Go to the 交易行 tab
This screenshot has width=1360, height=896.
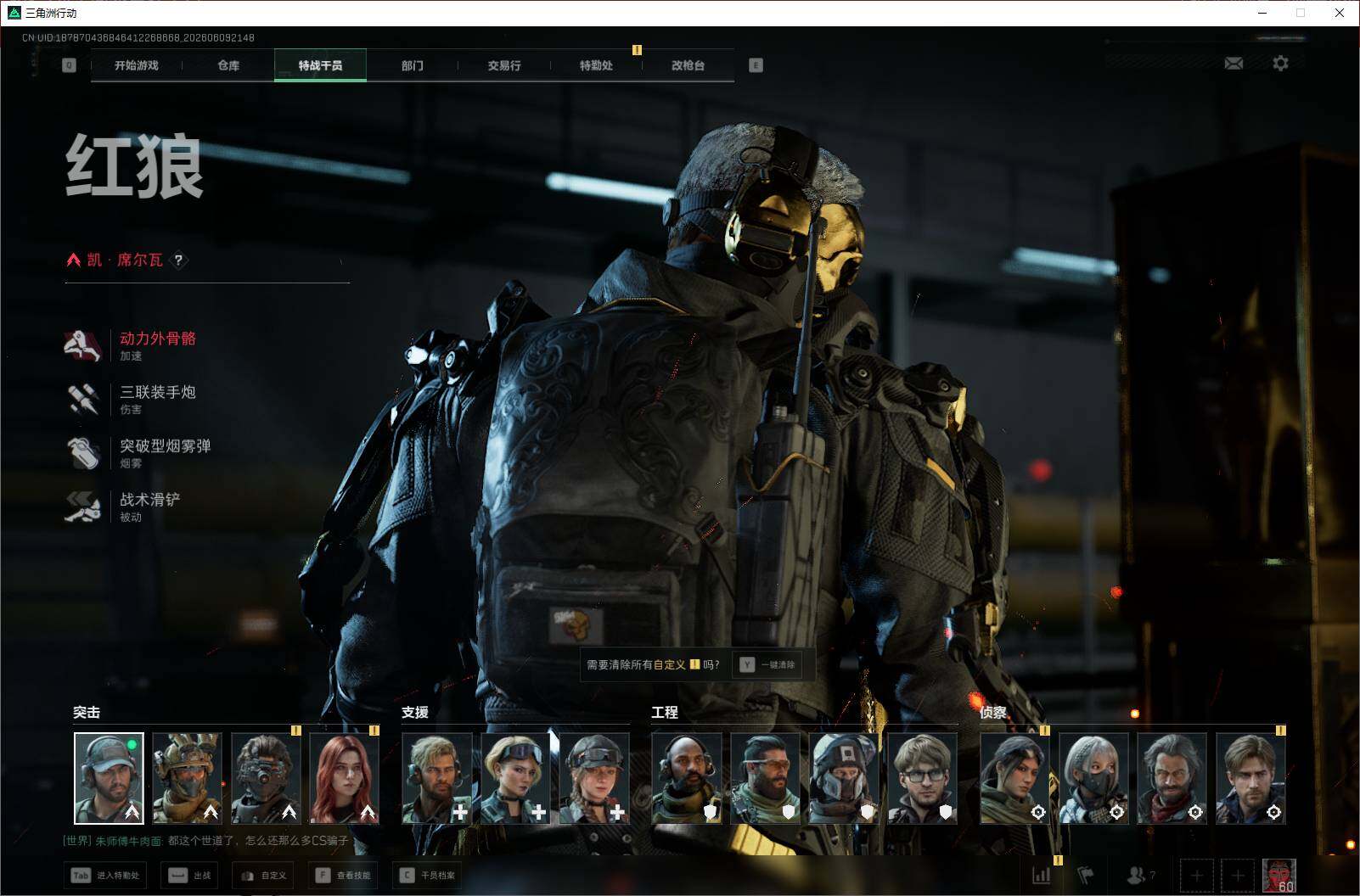click(504, 65)
